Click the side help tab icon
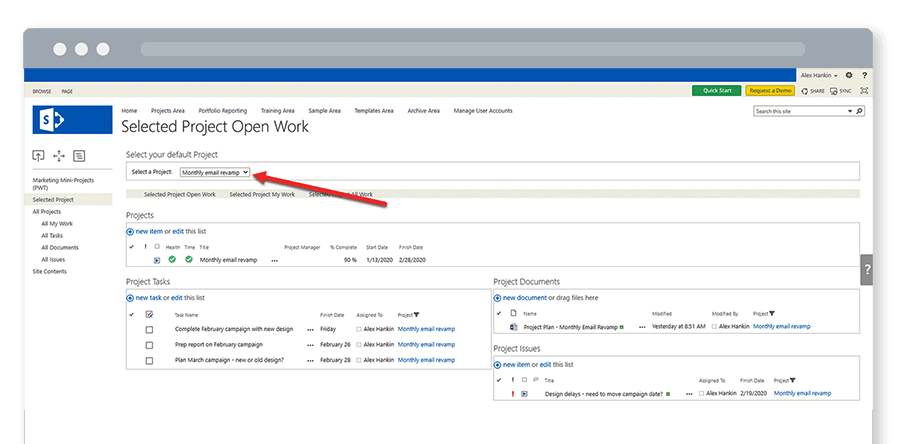This screenshot has width=900, height=444. [866, 270]
